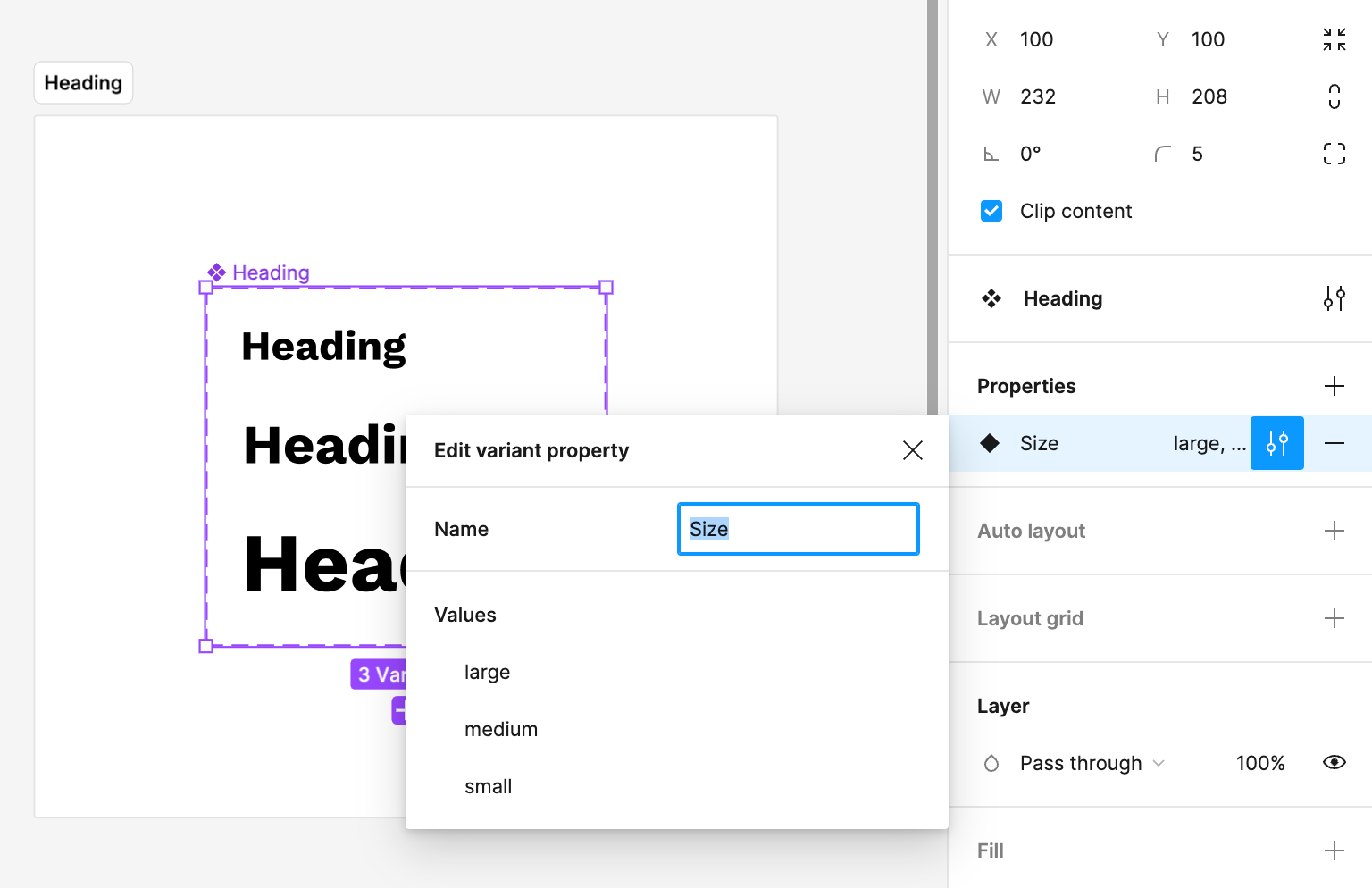Viewport: 1372px width, 888px height.
Task: Click the blue edit icon on Size property
Action: coord(1276,442)
